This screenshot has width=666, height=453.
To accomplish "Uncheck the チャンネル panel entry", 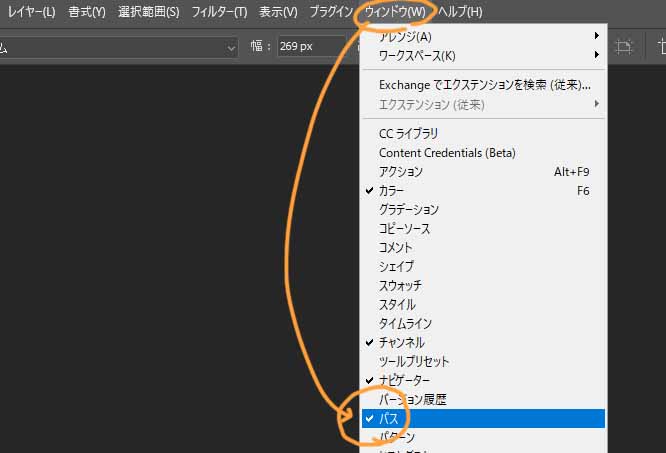I will (401, 342).
